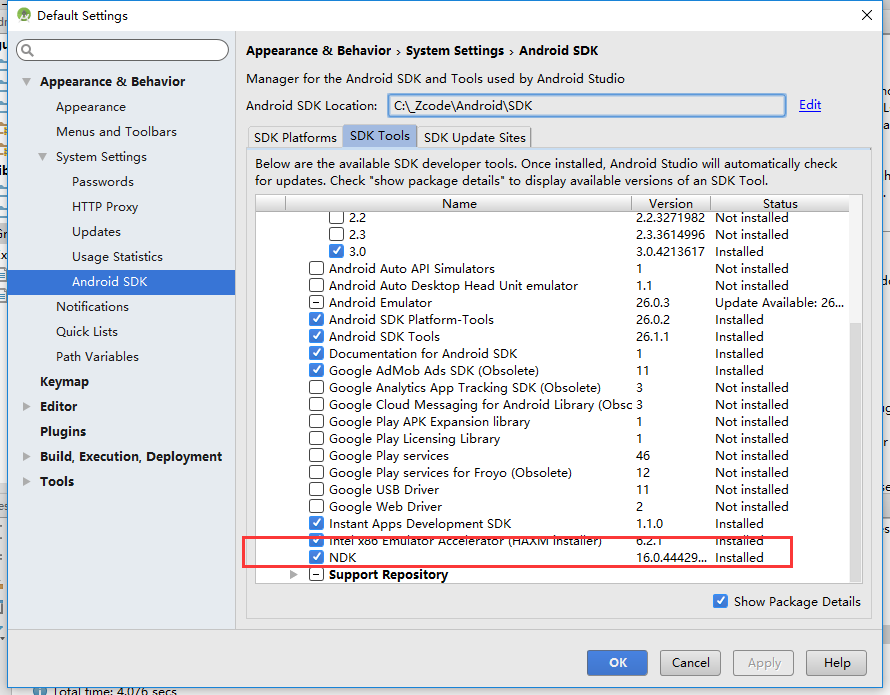The height and width of the screenshot is (695, 890).
Task: Open Updates settings page
Action: pos(96,232)
